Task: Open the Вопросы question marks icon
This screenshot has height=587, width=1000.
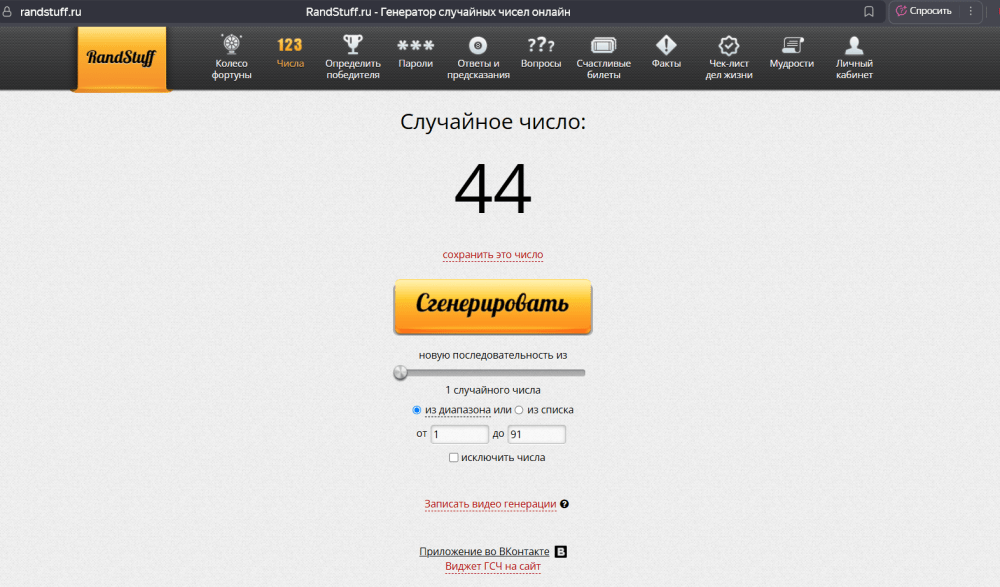Action: pyautogui.click(x=541, y=46)
